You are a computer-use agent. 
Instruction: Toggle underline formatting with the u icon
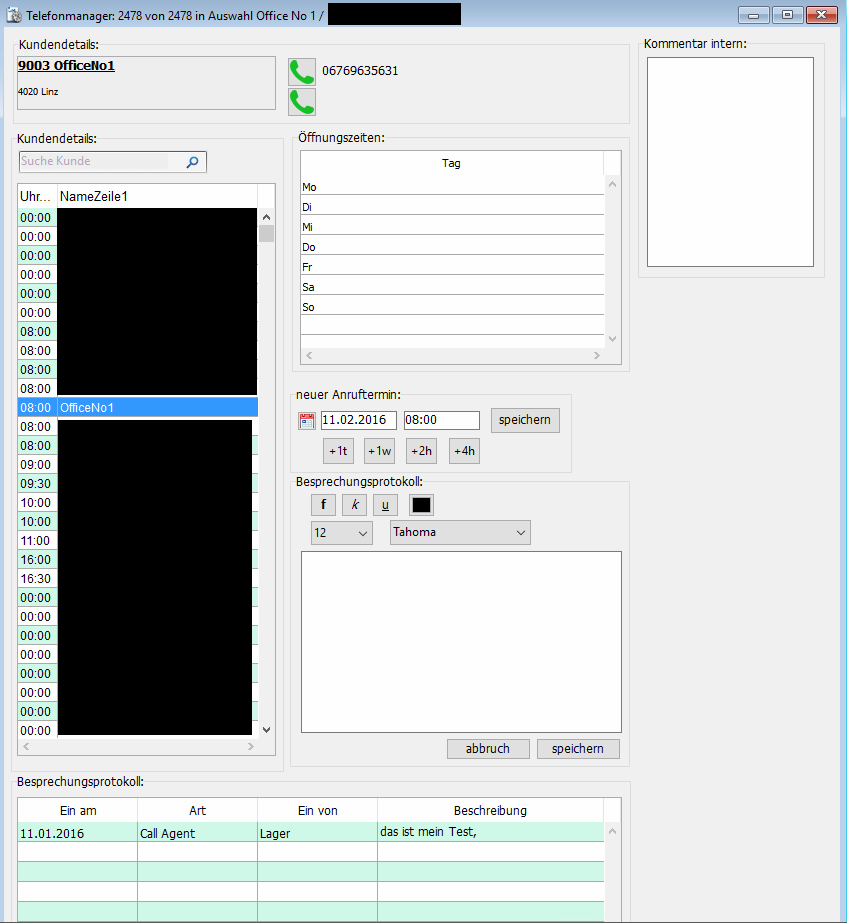pos(384,504)
